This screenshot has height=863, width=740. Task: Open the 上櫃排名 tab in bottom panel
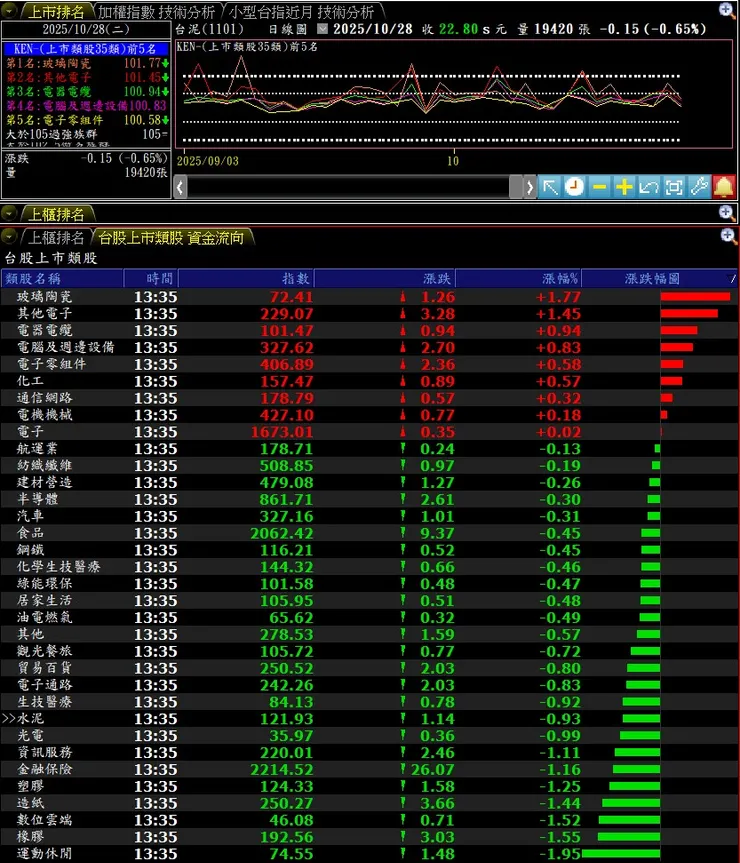tap(55, 237)
